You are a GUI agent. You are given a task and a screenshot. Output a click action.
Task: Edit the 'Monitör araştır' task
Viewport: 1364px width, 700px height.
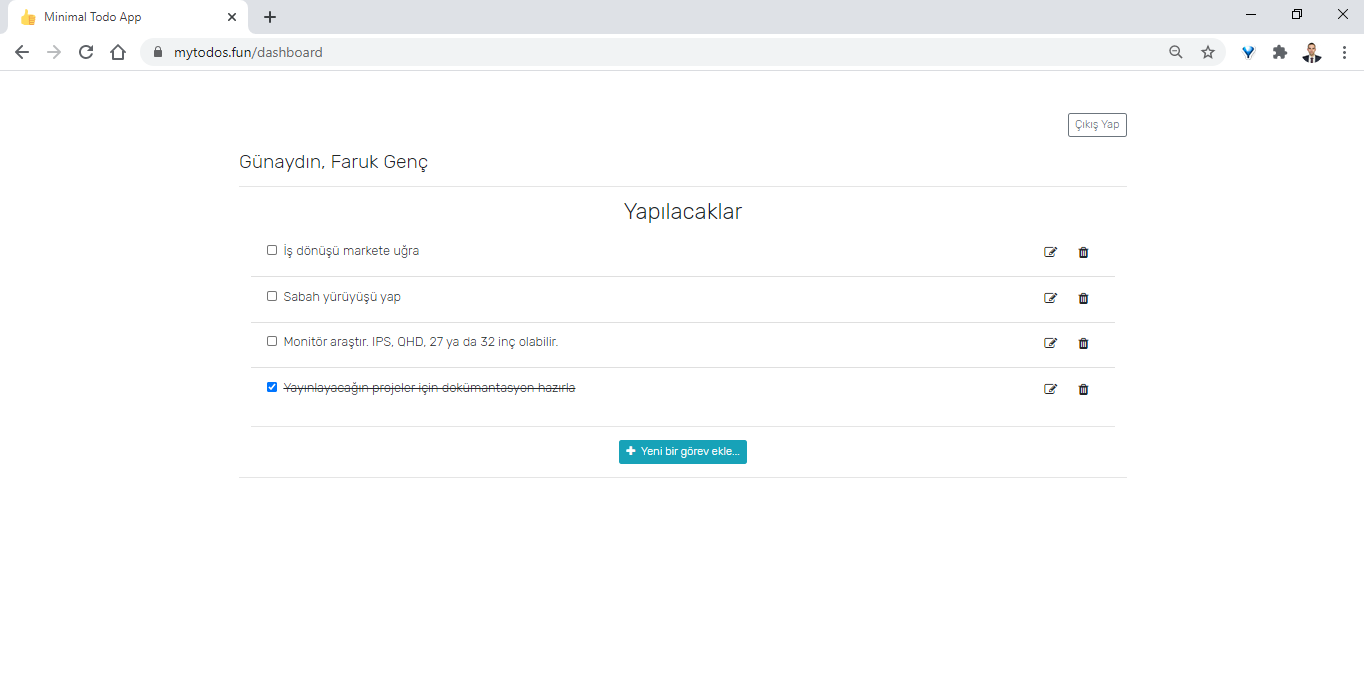point(1050,343)
